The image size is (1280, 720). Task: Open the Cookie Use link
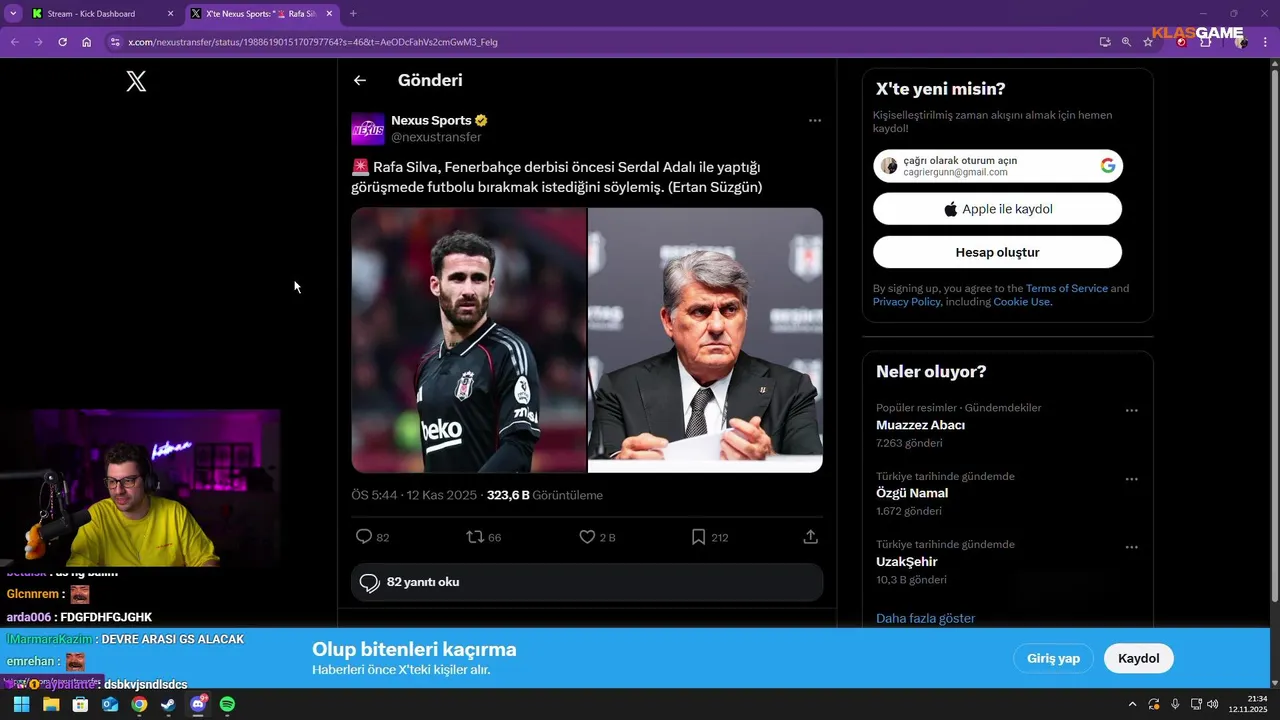click(1021, 302)
